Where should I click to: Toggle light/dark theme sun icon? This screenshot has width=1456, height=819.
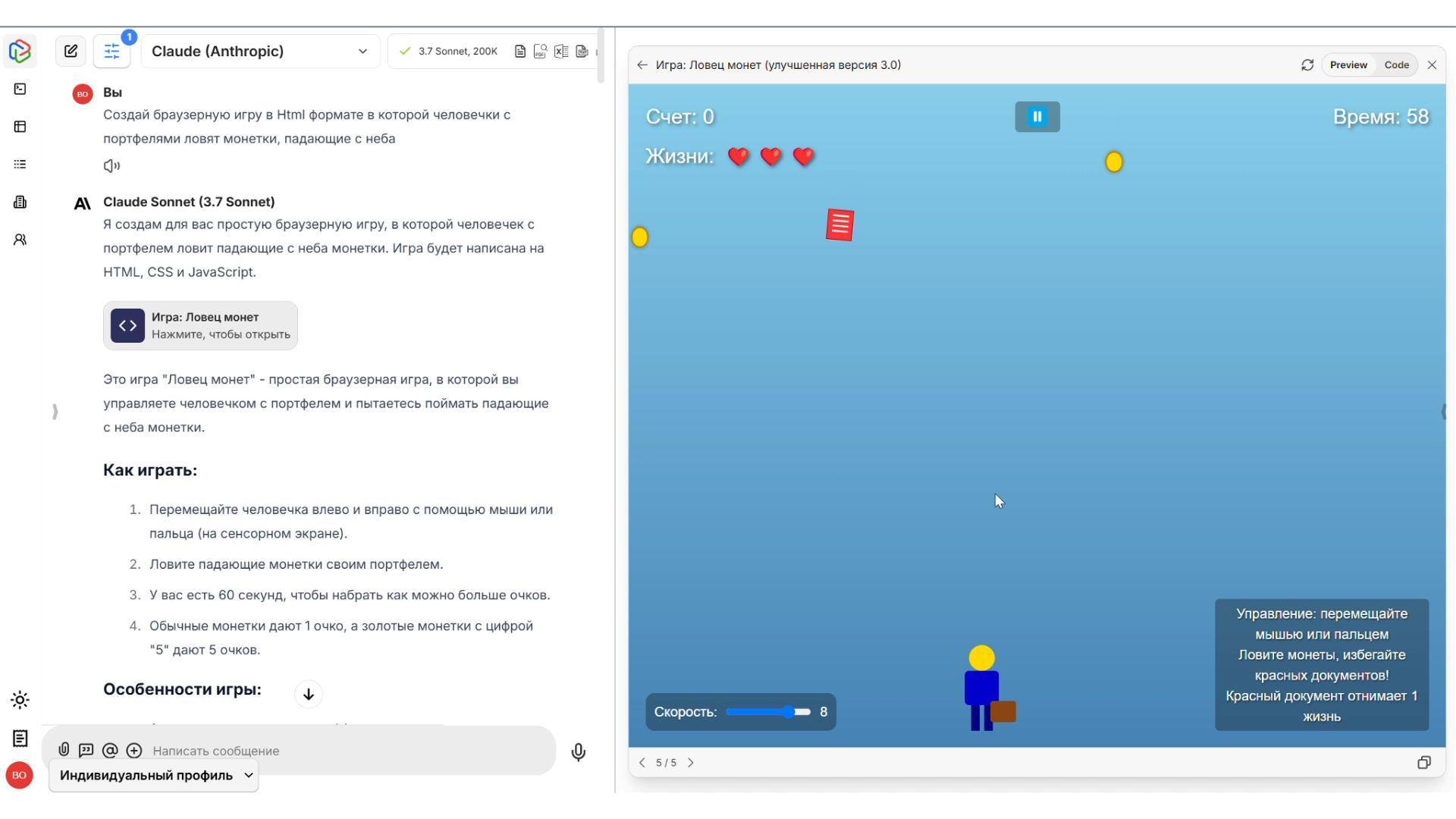coord(20,700)
